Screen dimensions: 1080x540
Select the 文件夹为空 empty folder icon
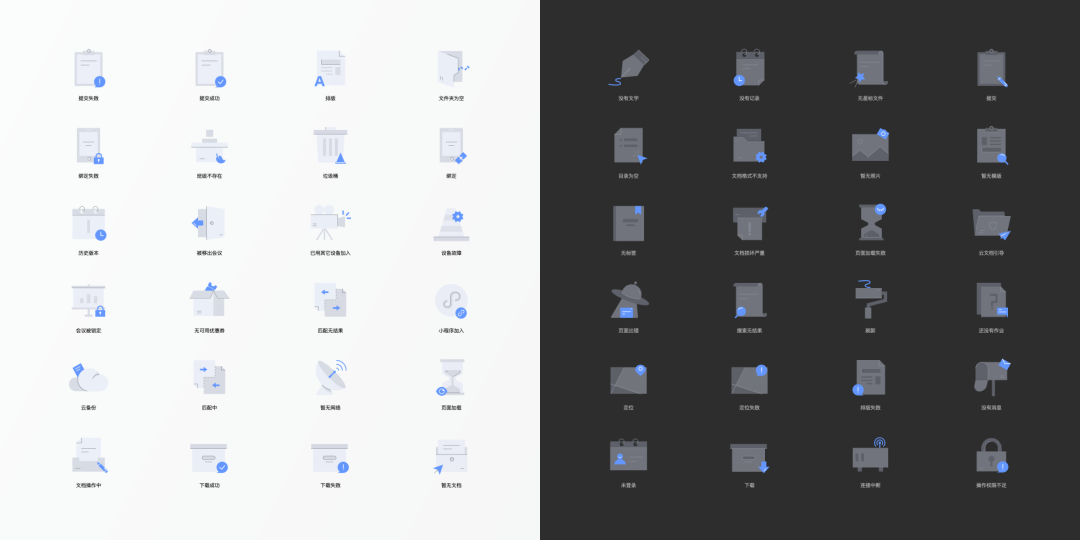point(453,68)
